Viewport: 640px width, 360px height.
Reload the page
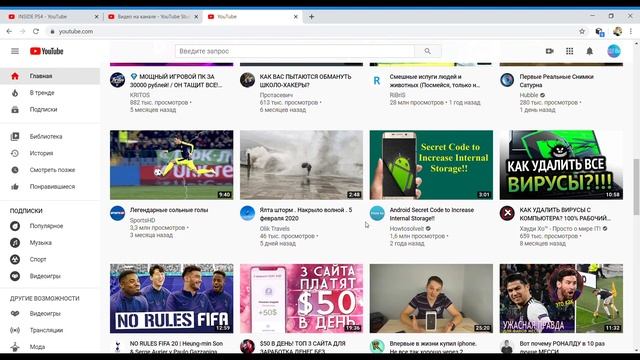point(36,31)
